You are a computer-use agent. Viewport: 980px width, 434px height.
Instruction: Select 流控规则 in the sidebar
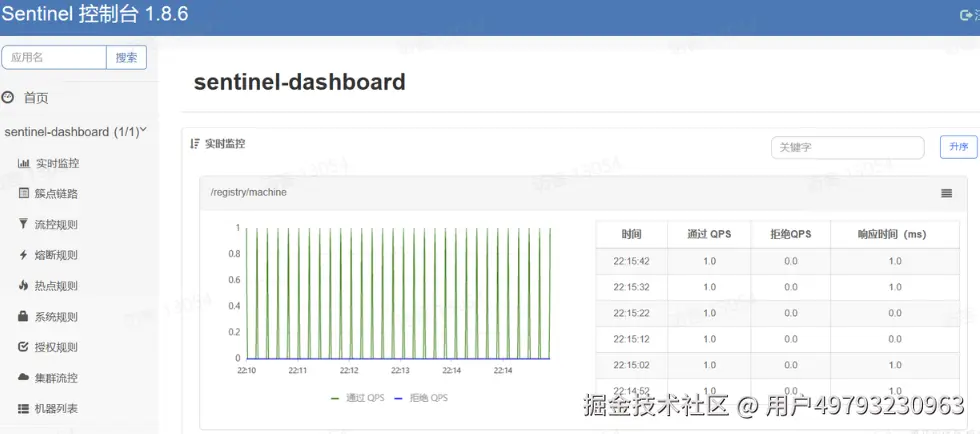(x=56, y=224)
